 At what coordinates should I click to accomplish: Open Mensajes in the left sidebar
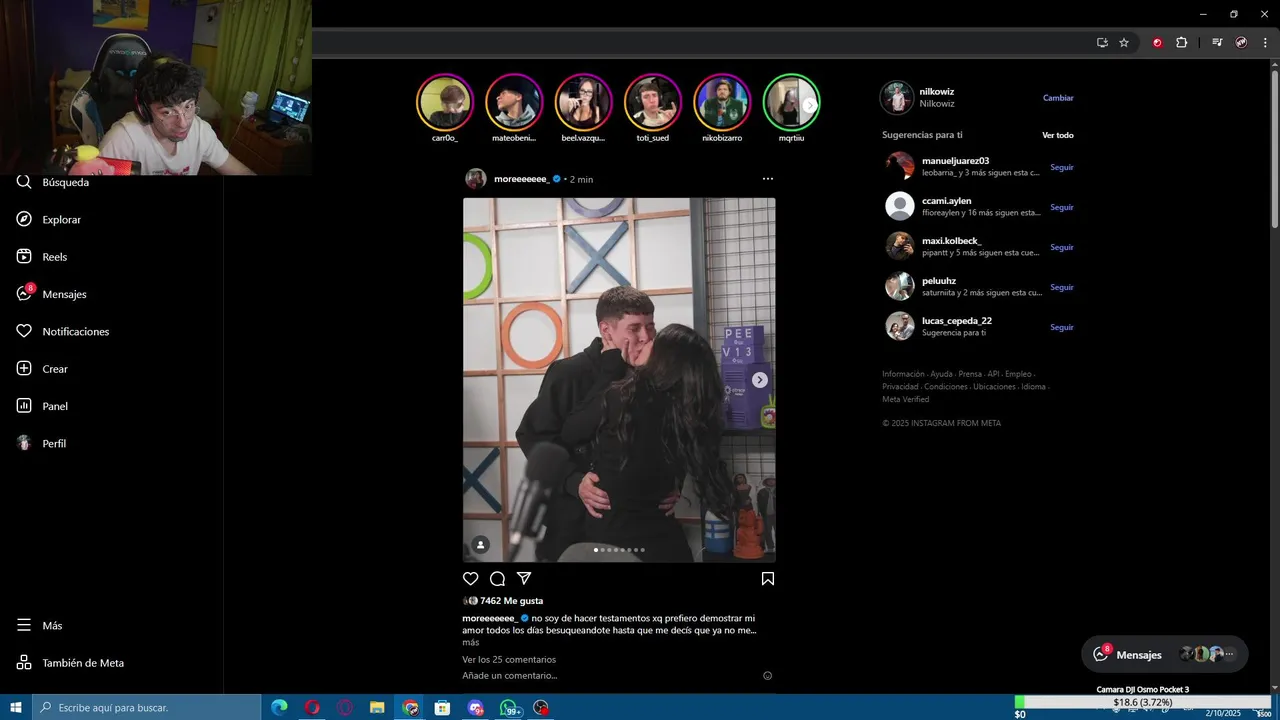click(x=52, y=294)
